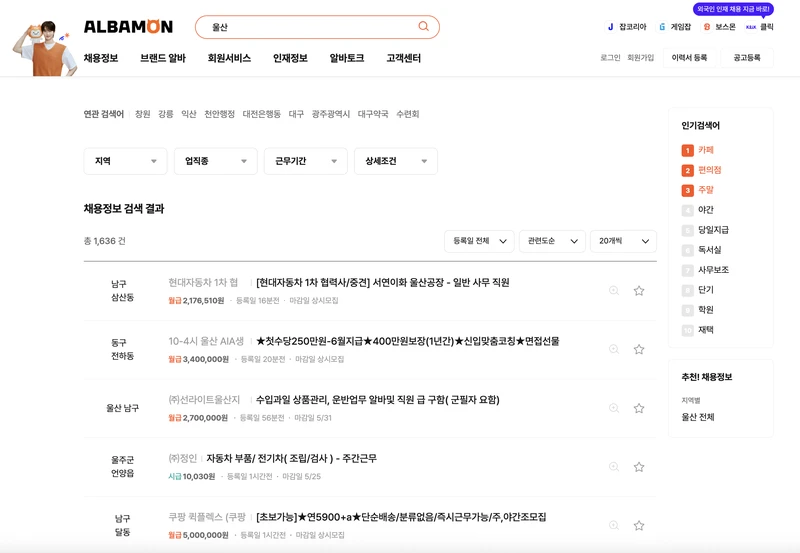Star the 울산 AIA생 job posting
This screenshot has width=800, height=553.
point(639,349)
